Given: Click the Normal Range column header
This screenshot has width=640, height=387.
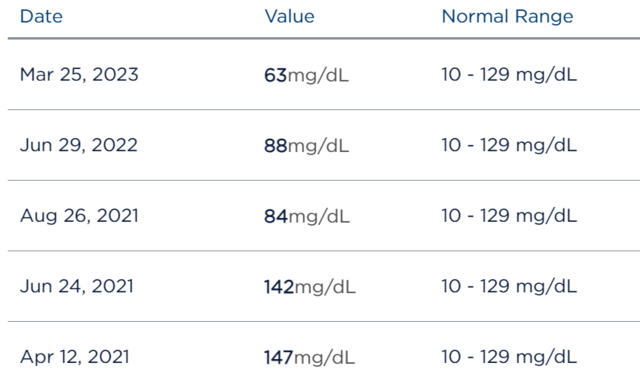Looking at the screenshot, I should [x=507, y=17].
